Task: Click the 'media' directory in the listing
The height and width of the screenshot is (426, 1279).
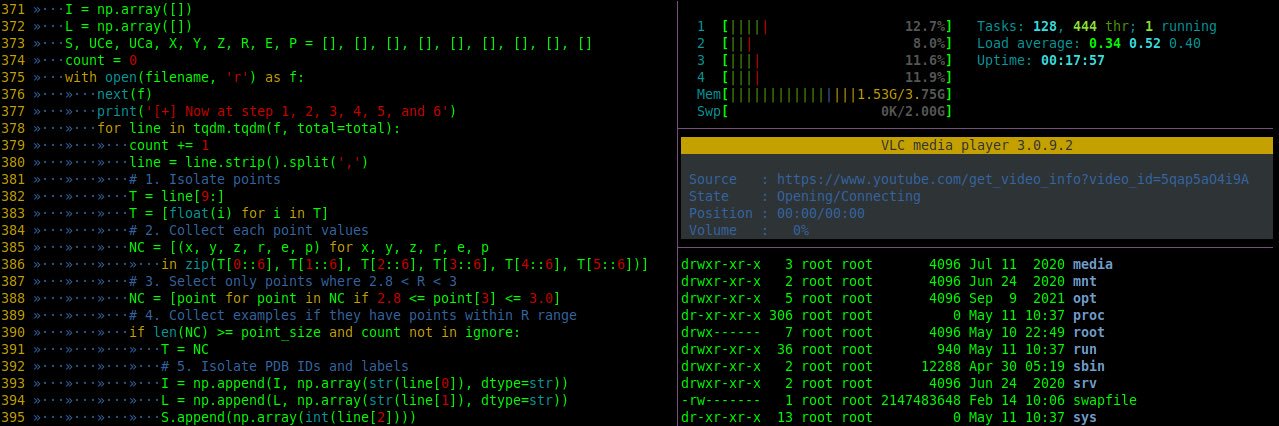Action: coord(1092,264)
